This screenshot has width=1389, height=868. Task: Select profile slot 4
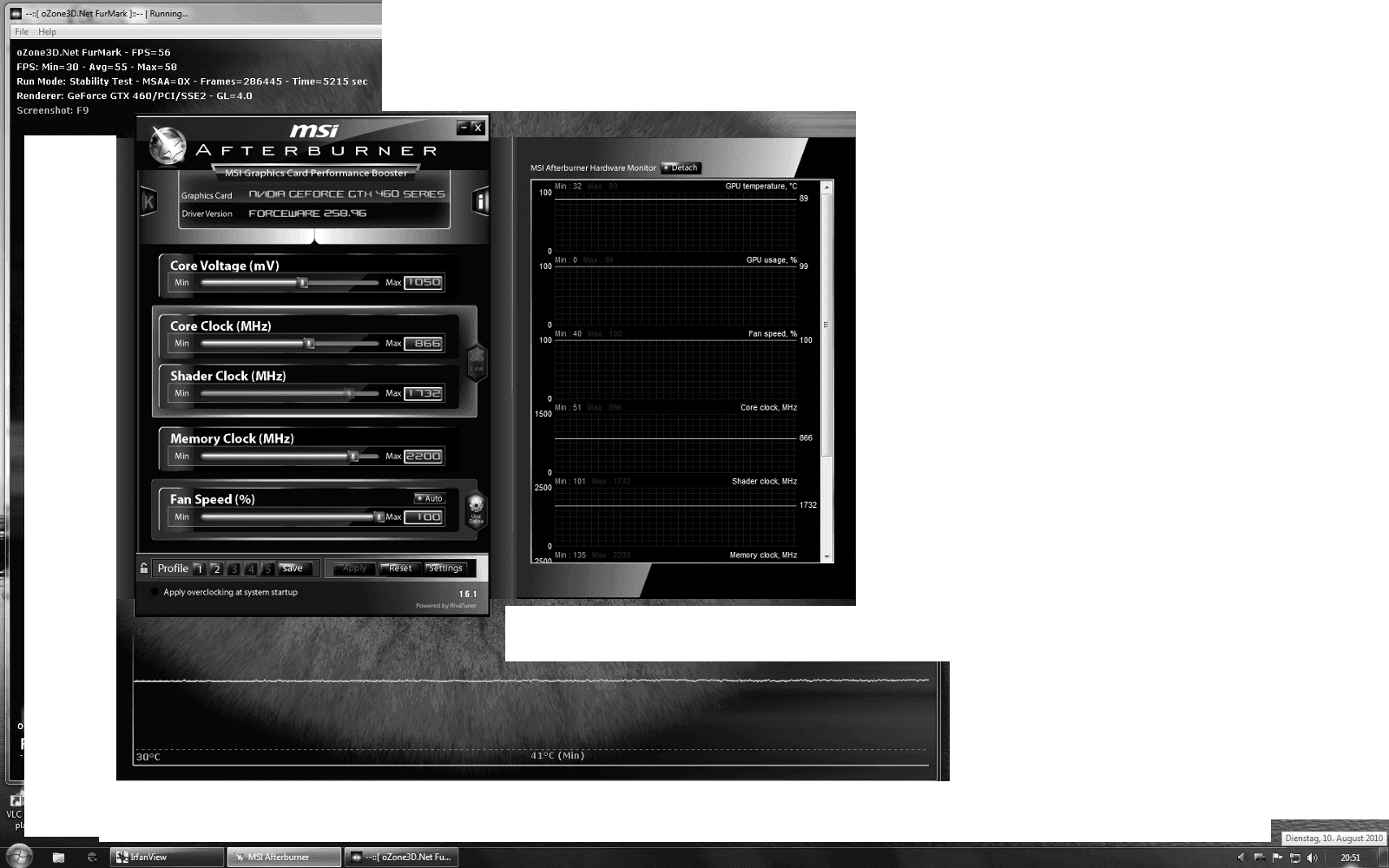pyautogui.click(x=251, y=569)
